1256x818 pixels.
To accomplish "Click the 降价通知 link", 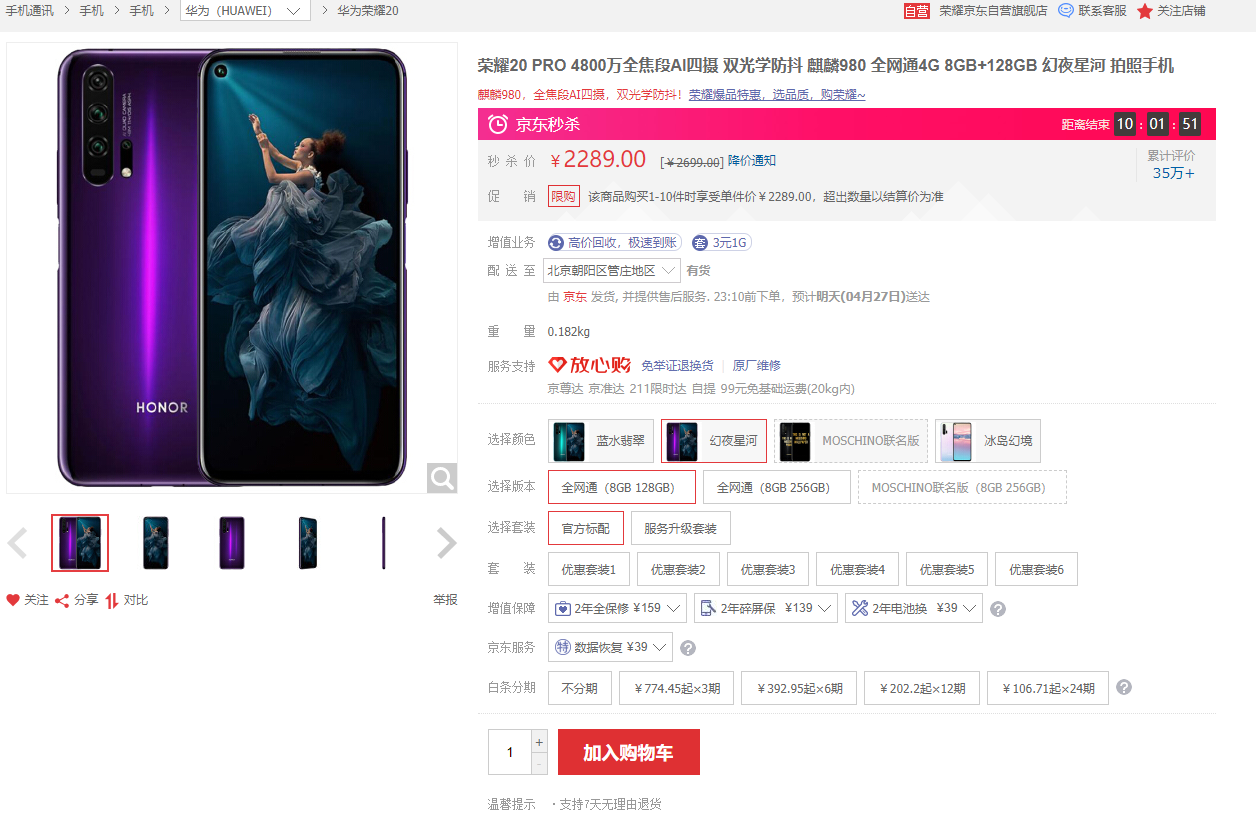I will (x=752, y=161).
